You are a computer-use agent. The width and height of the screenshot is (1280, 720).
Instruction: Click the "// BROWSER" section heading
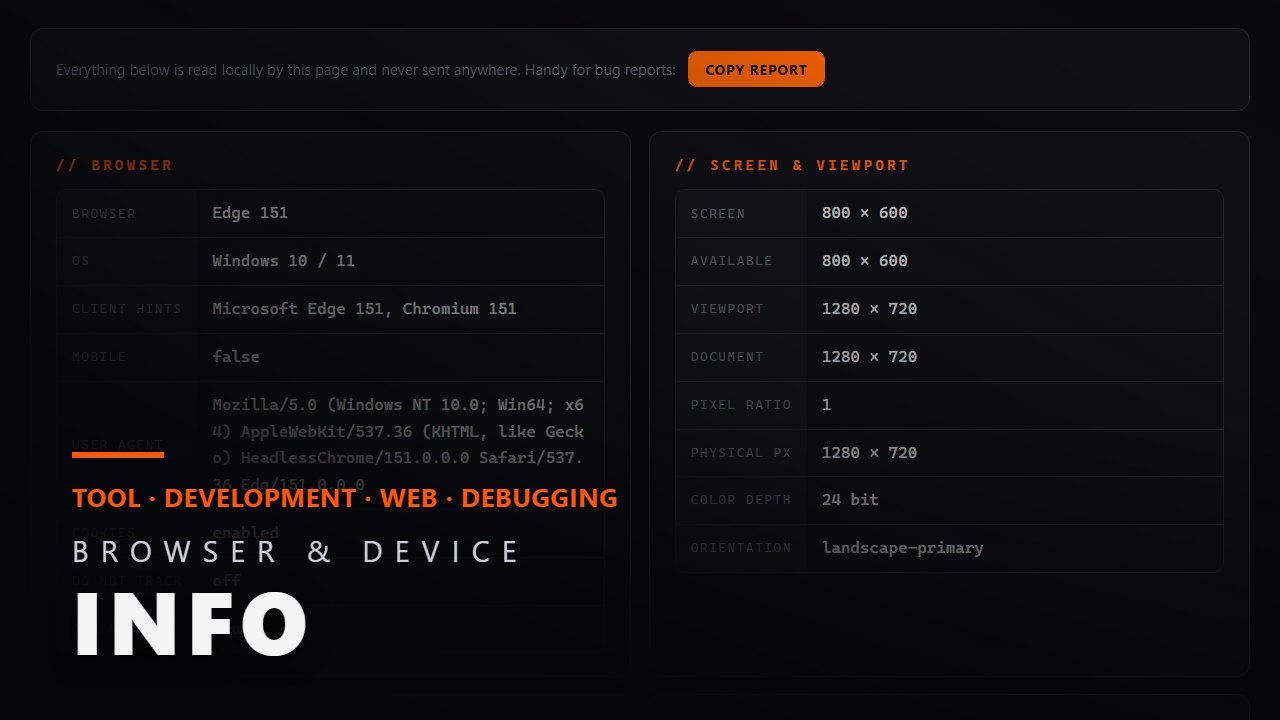[x=114, y=165]
